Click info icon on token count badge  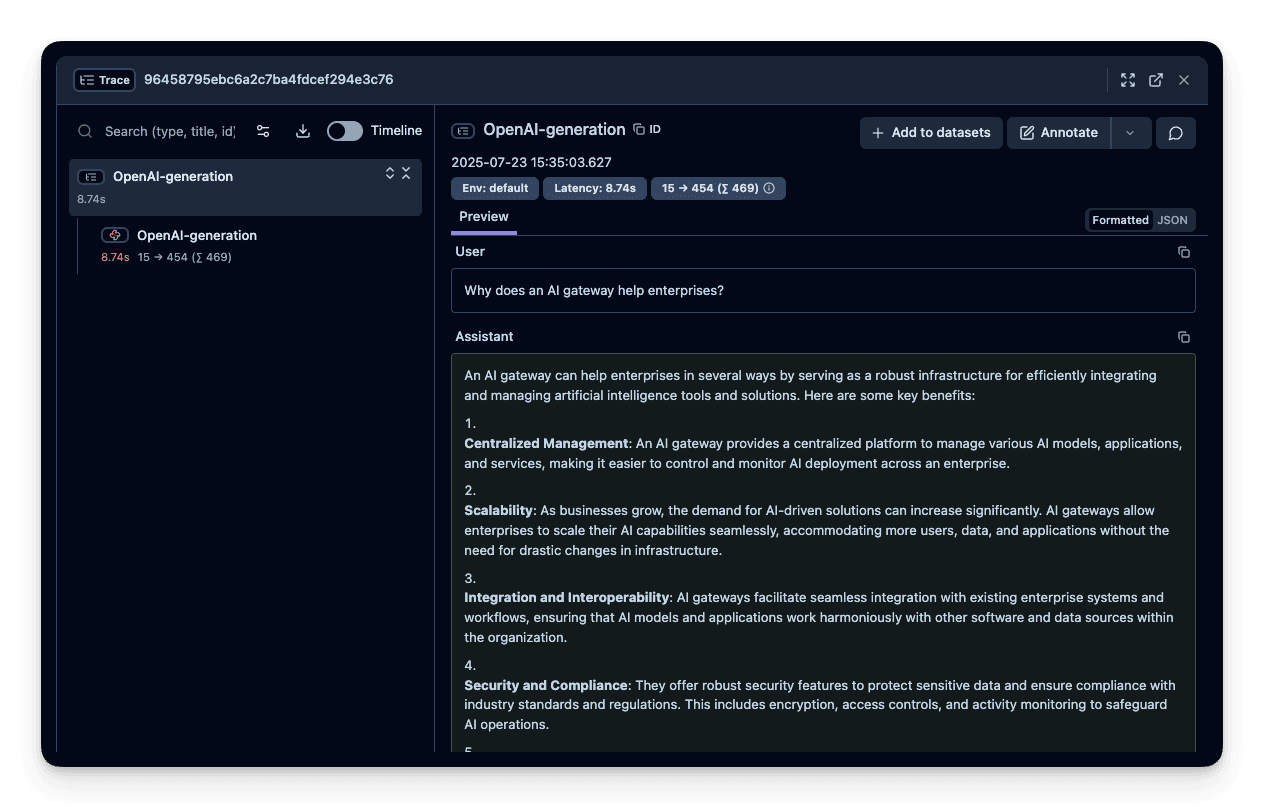pos(769,188)
